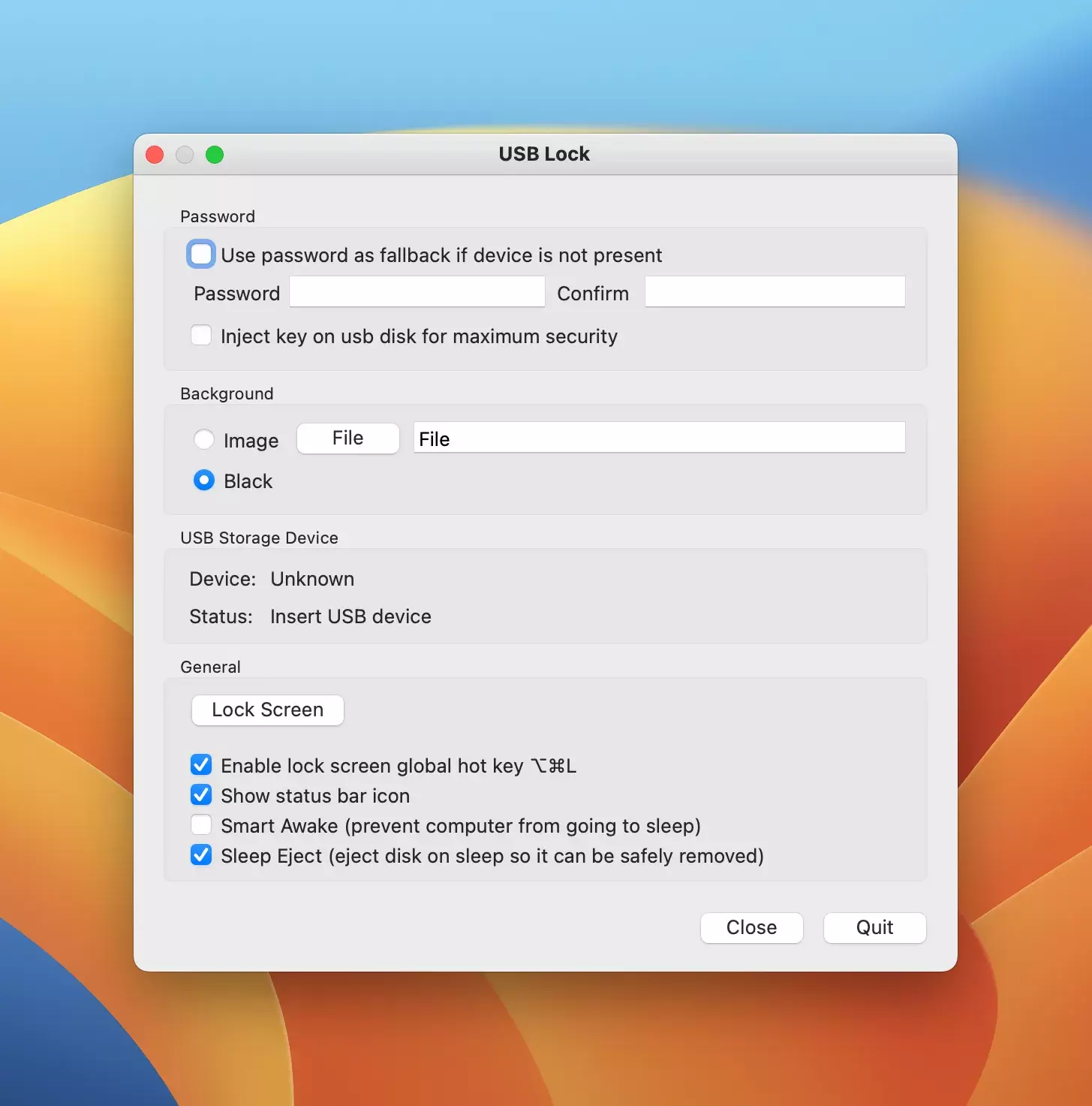
Task: Click the background File path text field
Action: click(x=660, y=437)
